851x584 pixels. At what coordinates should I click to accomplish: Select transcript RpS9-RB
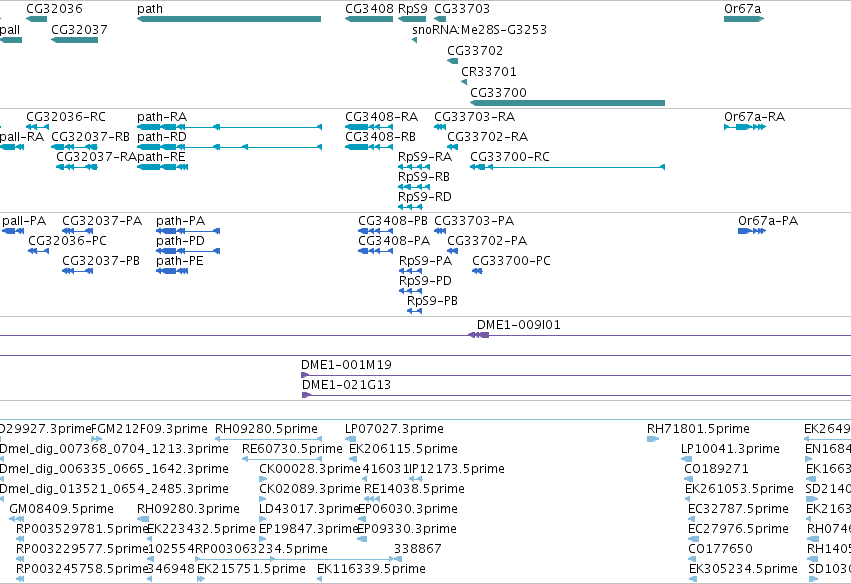click(414, 187)
